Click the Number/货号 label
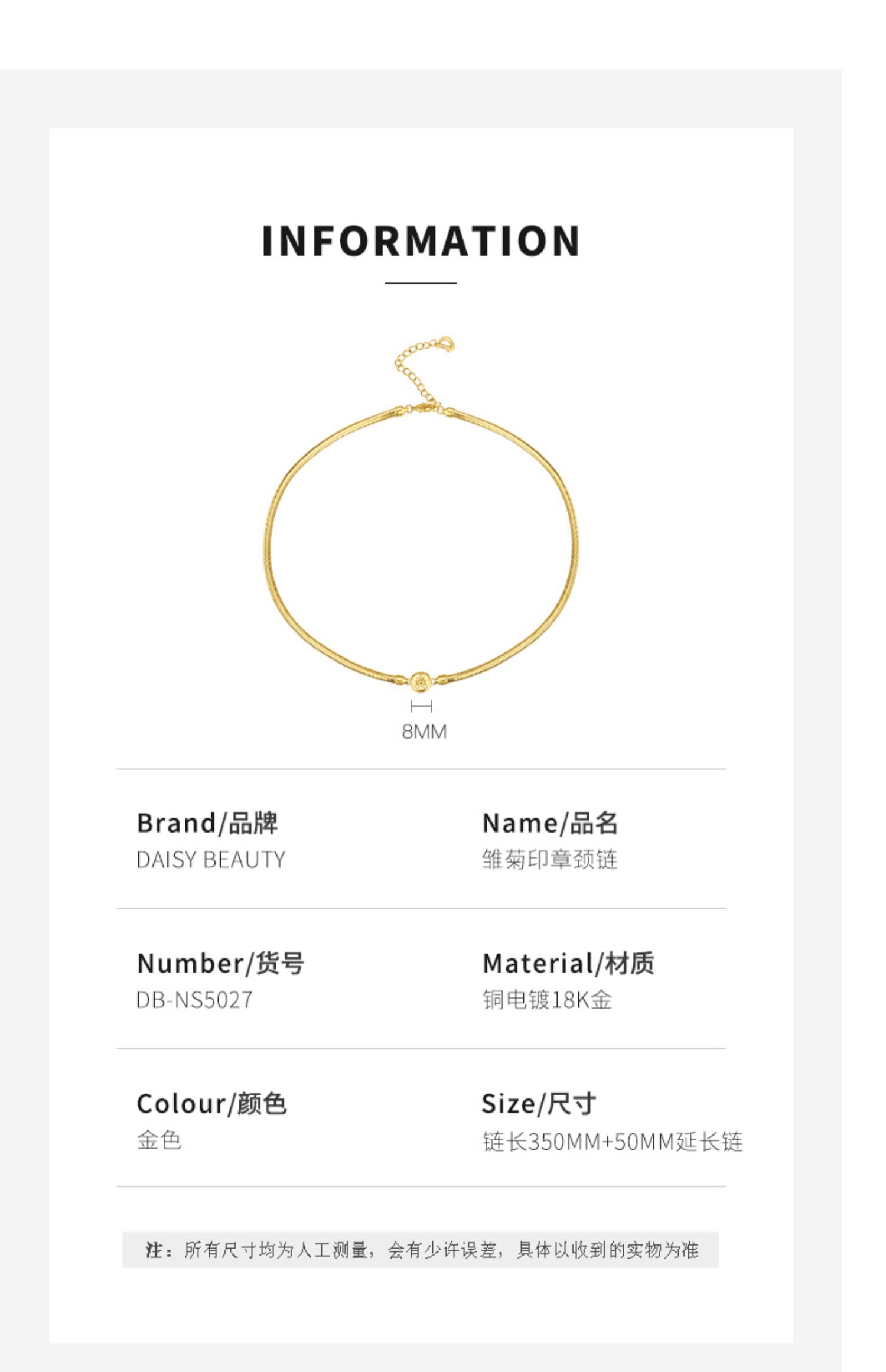This screenshot has width=886, height=1372. [x=221, y=963]
